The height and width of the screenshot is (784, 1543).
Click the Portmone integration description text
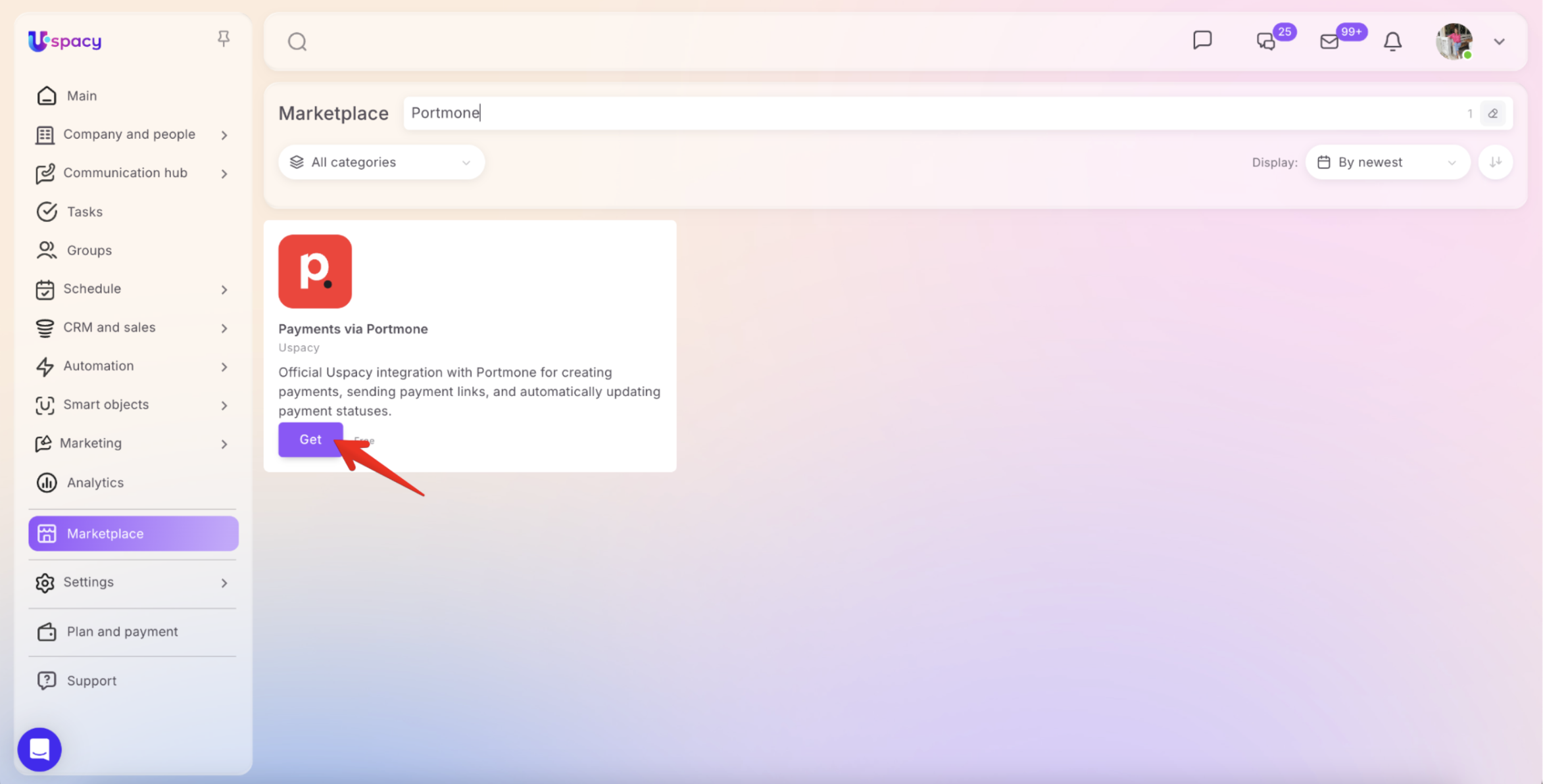pyautogui.click(x=470, y=391)
